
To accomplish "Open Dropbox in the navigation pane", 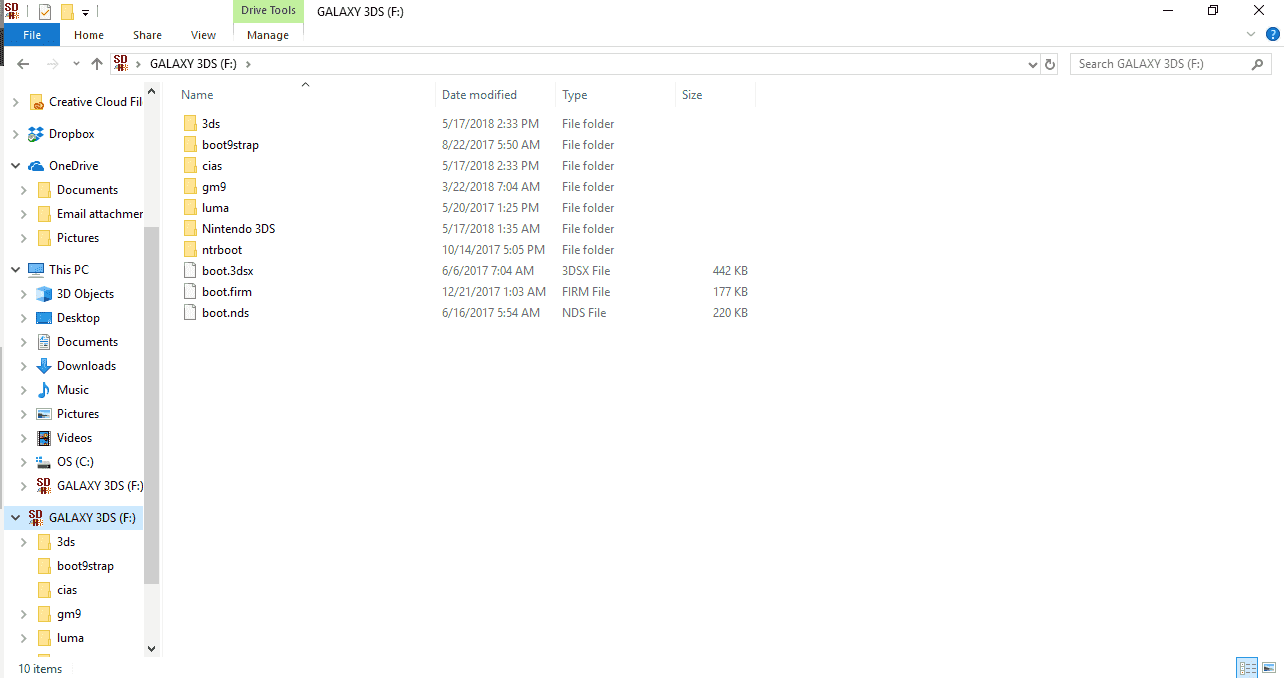I will pos(71,134).
